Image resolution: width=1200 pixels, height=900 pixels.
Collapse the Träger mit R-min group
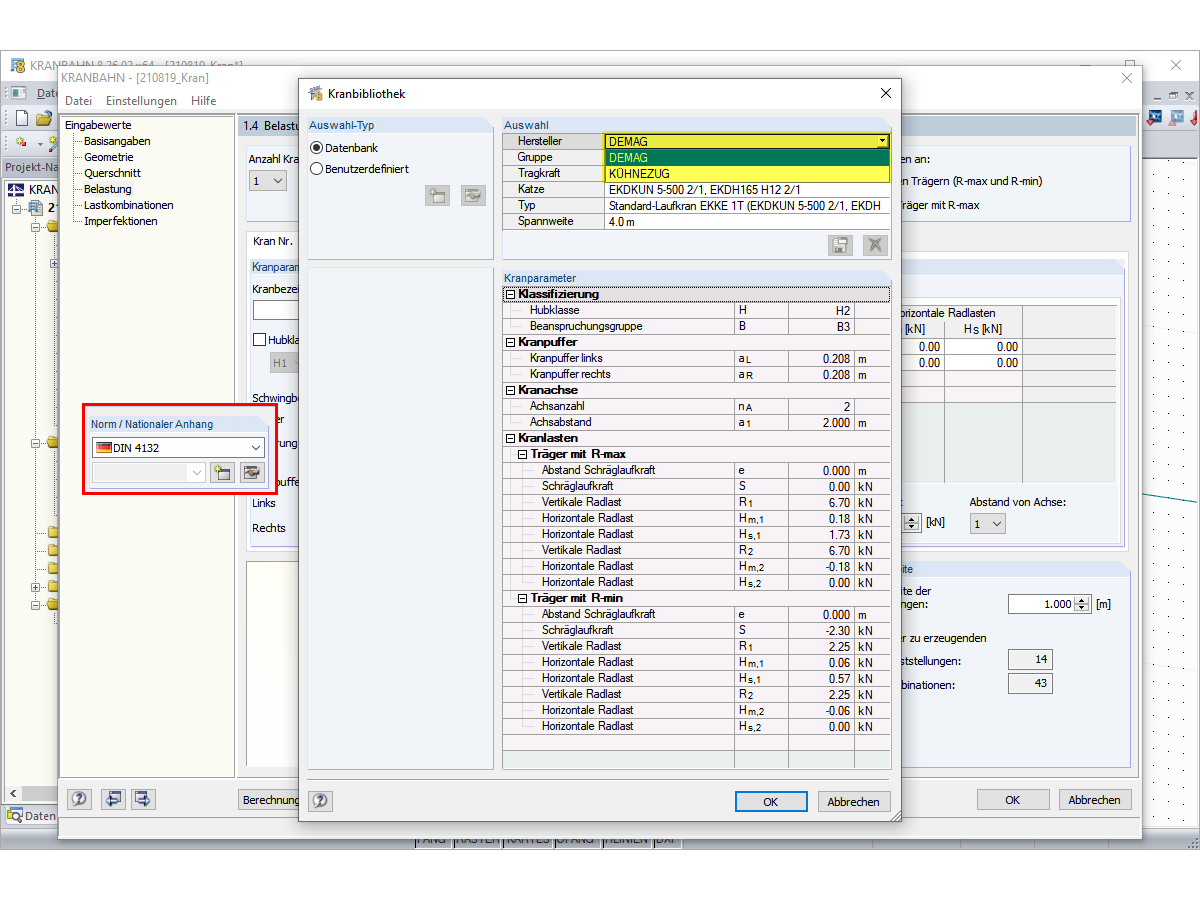pyautogui.click(x=523, y=598)
